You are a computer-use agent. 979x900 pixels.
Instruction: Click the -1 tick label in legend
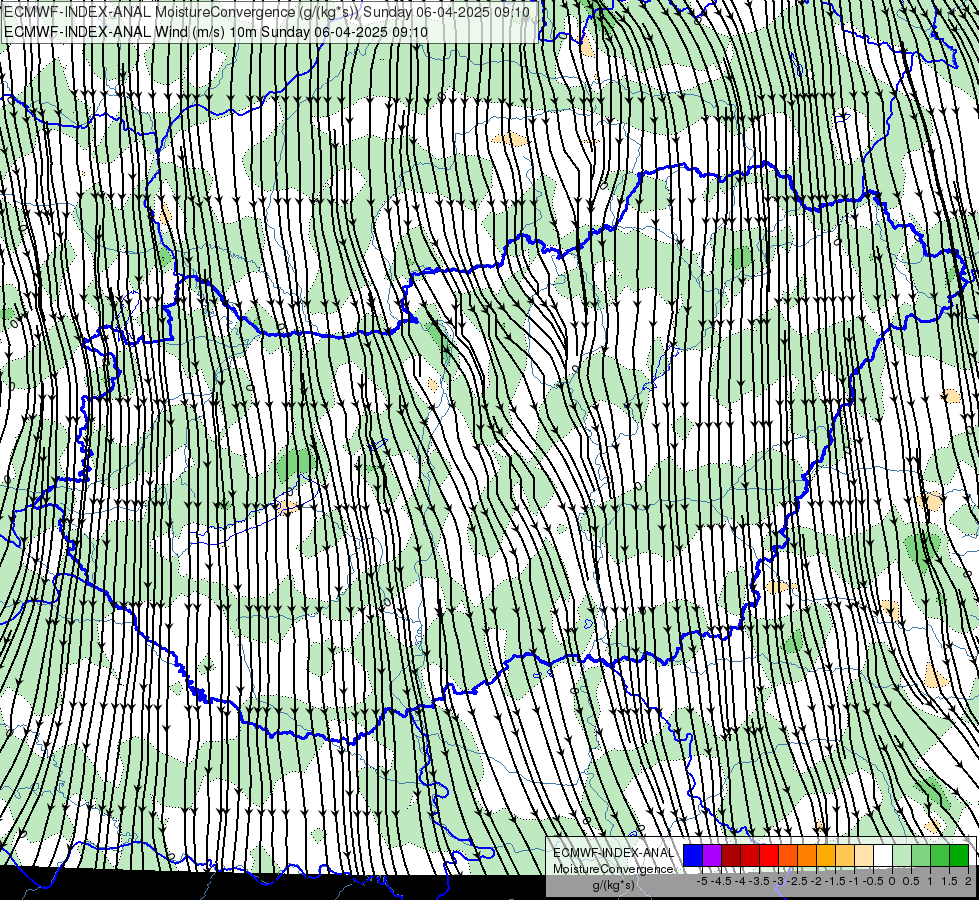854,881
